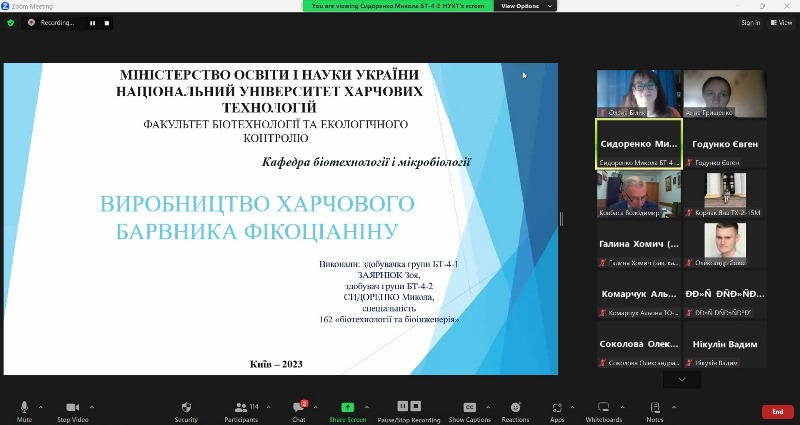Select the woman-with-glasses video tile
800x425 pixels.
[639, 94]
